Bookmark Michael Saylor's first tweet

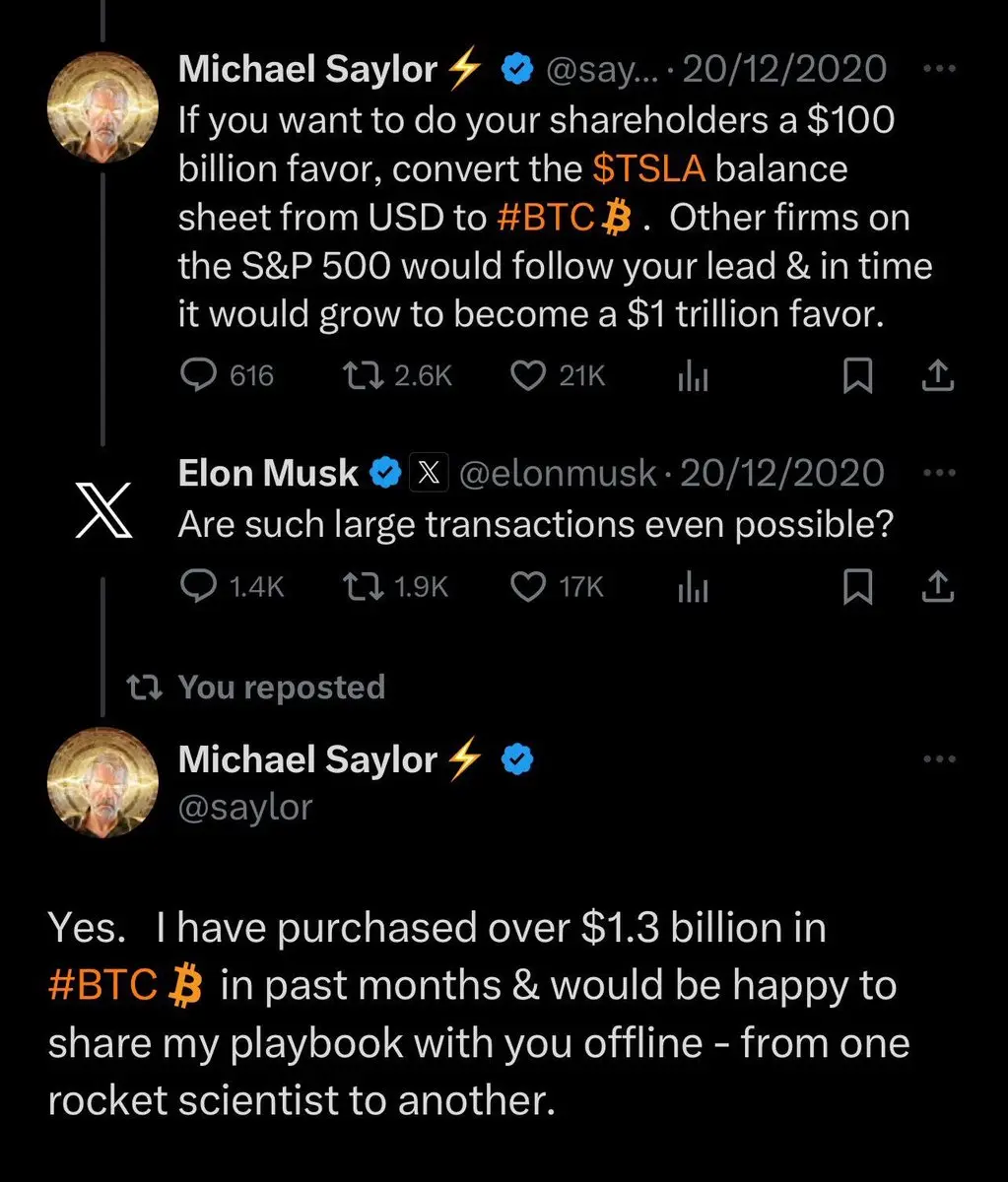coord(857,376)
